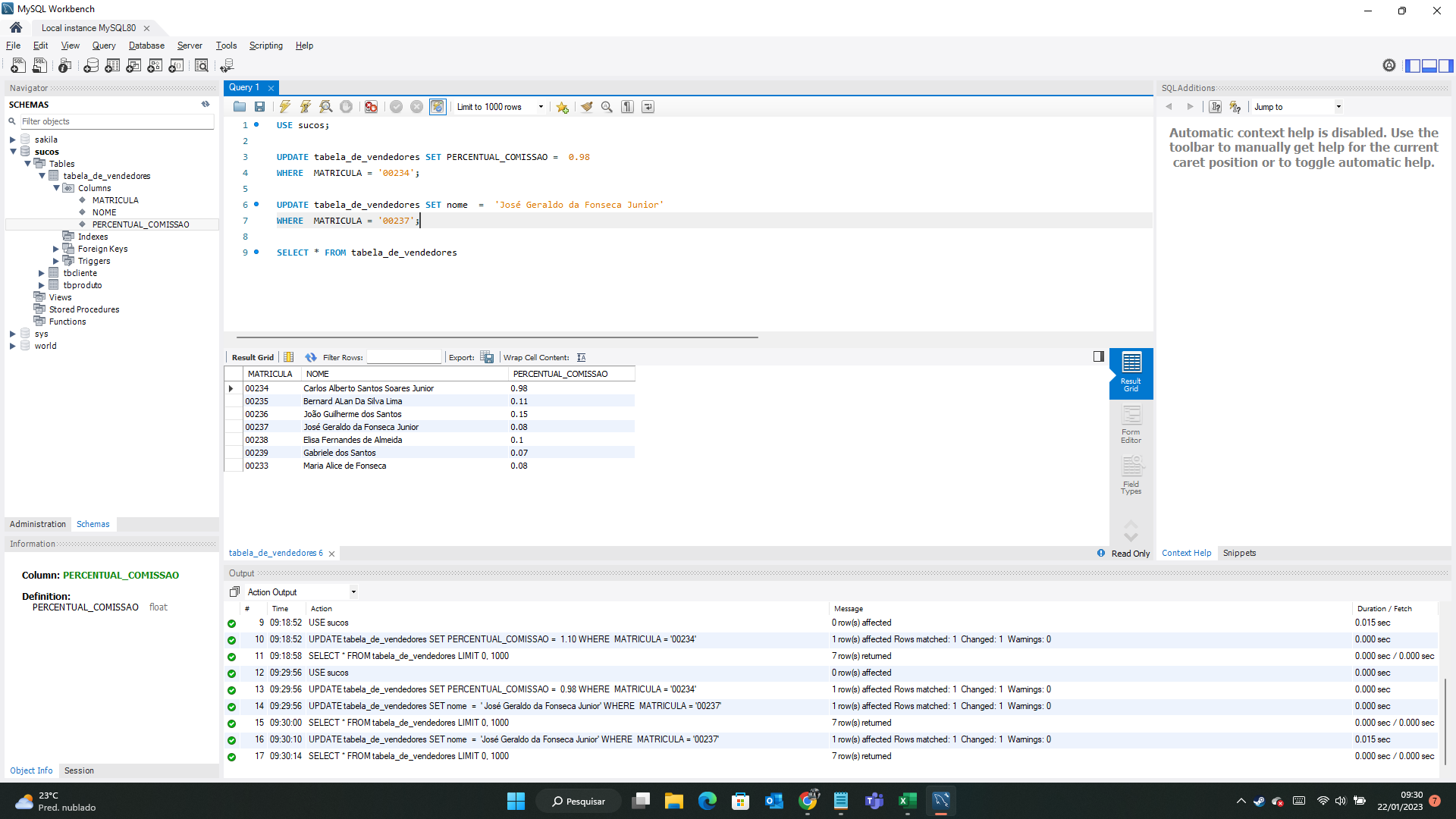Viewport: 1456px width, 819px height.
Task: Click the Reconnect to server icon
Action: (228, 65)
